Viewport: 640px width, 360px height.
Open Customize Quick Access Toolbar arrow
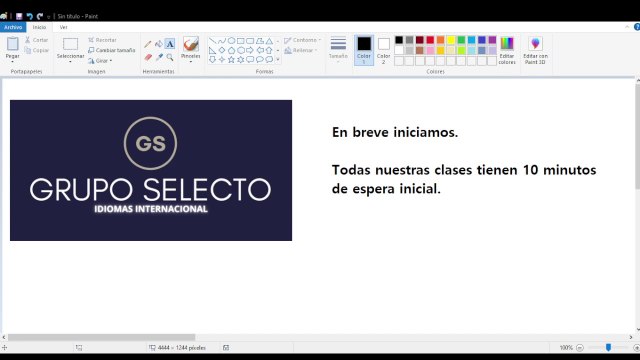tap(49, 17)
